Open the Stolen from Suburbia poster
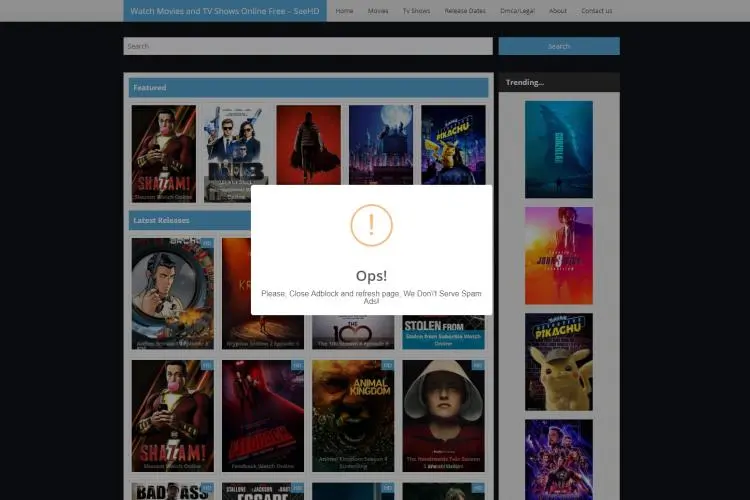The image size is (750, 500). tap(443, 332)
